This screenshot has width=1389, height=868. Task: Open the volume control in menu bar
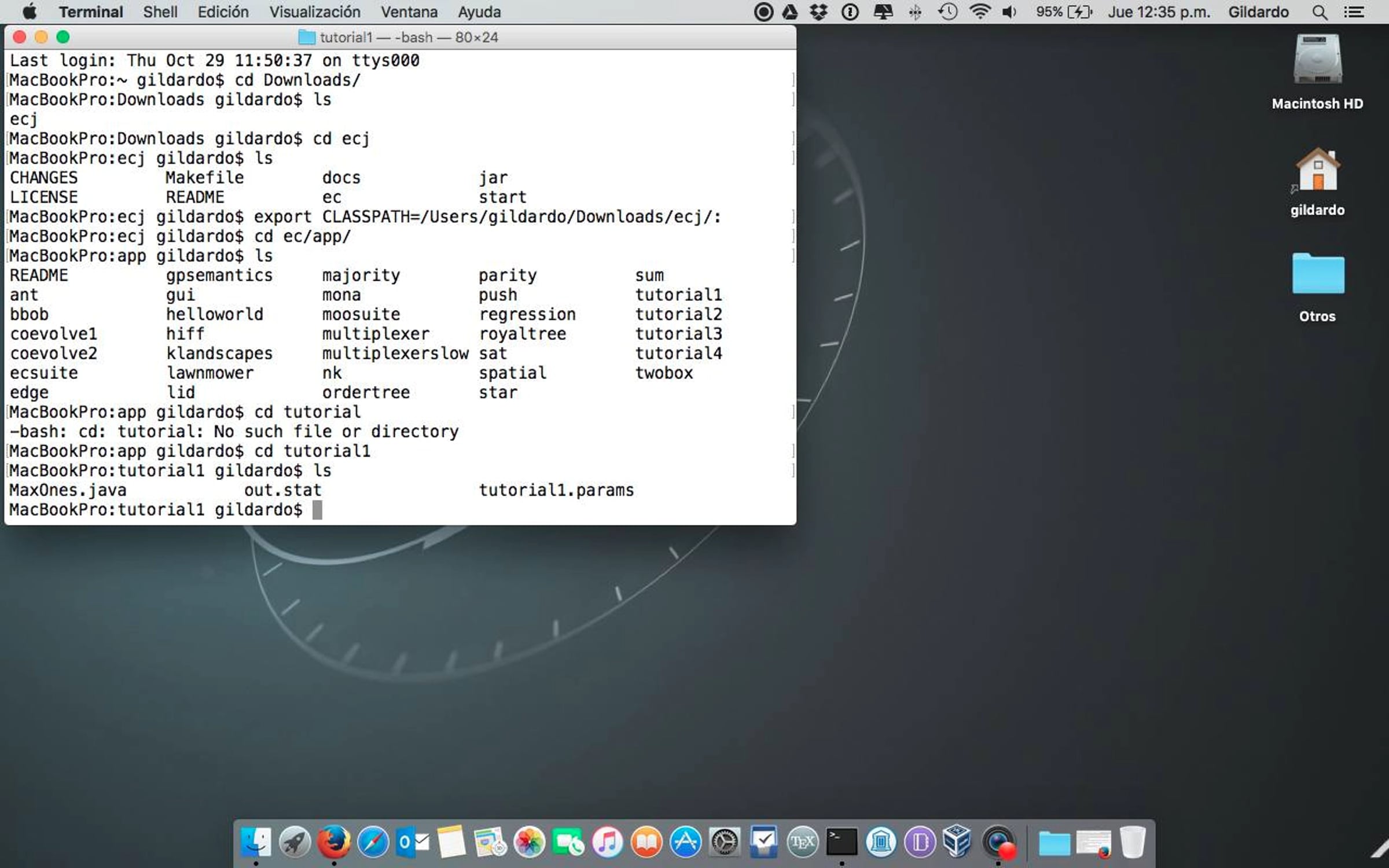tap(1009, 12)
